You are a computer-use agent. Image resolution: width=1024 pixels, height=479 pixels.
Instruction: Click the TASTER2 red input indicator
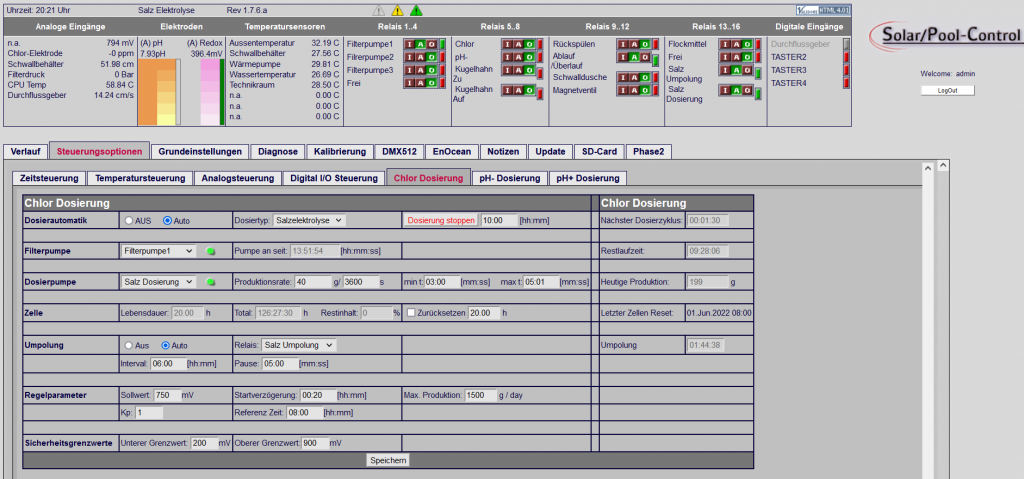(846, 57)
